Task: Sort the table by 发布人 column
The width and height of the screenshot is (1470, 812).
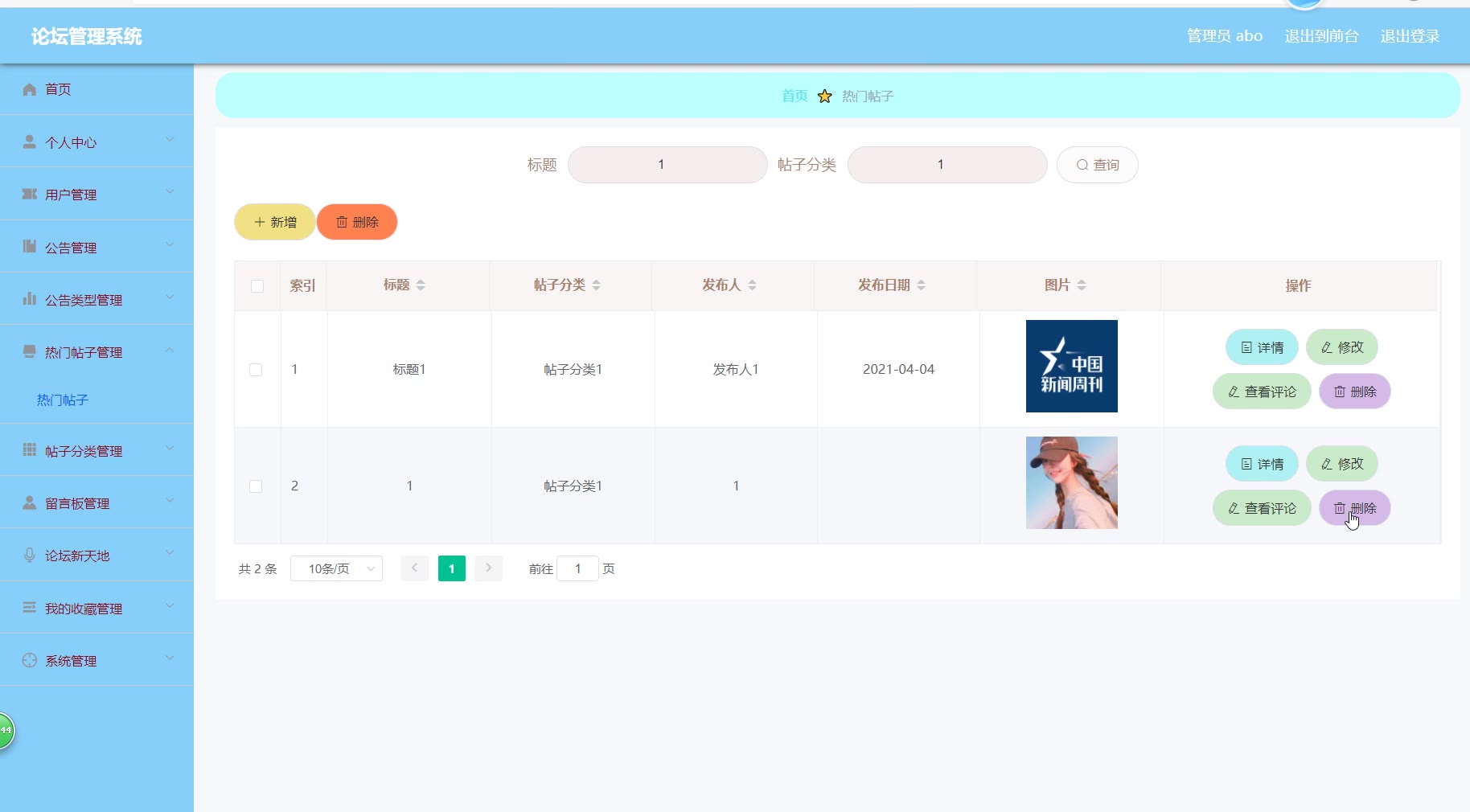Action: pyautogui.click(x=752, y=285)
